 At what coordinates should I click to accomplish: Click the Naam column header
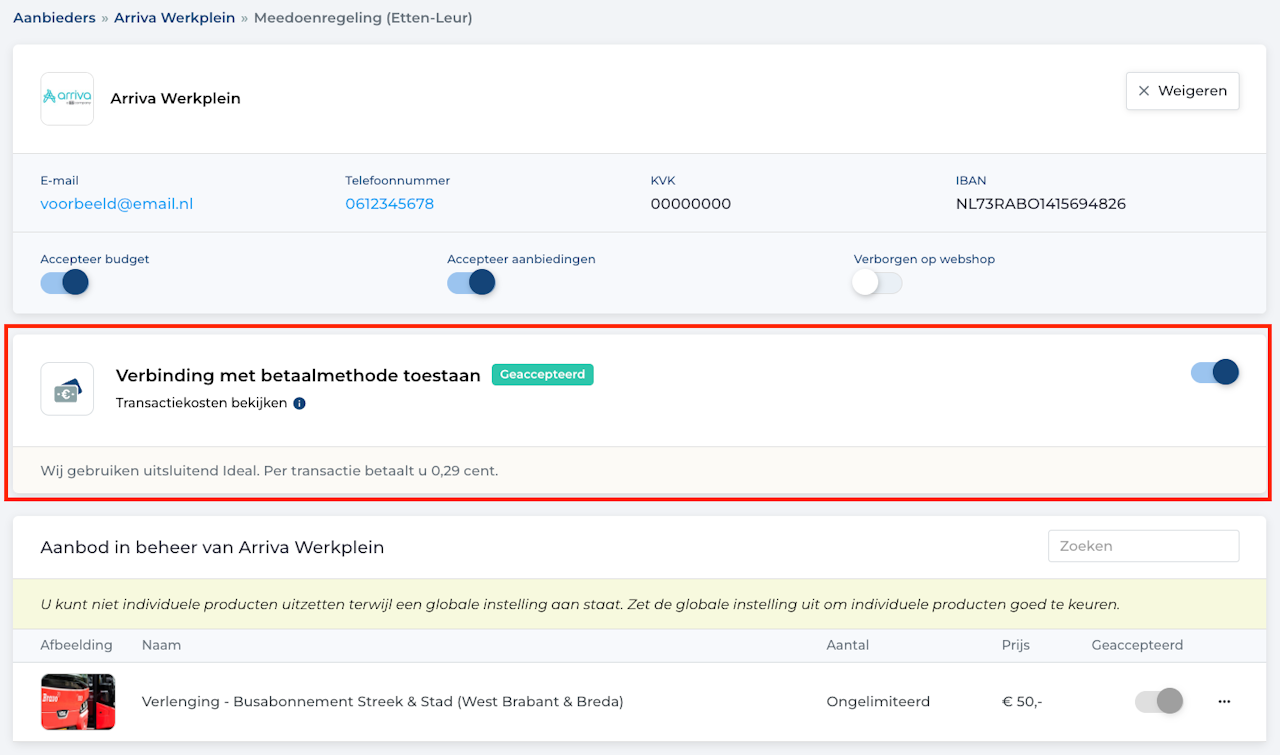[162, 645]
